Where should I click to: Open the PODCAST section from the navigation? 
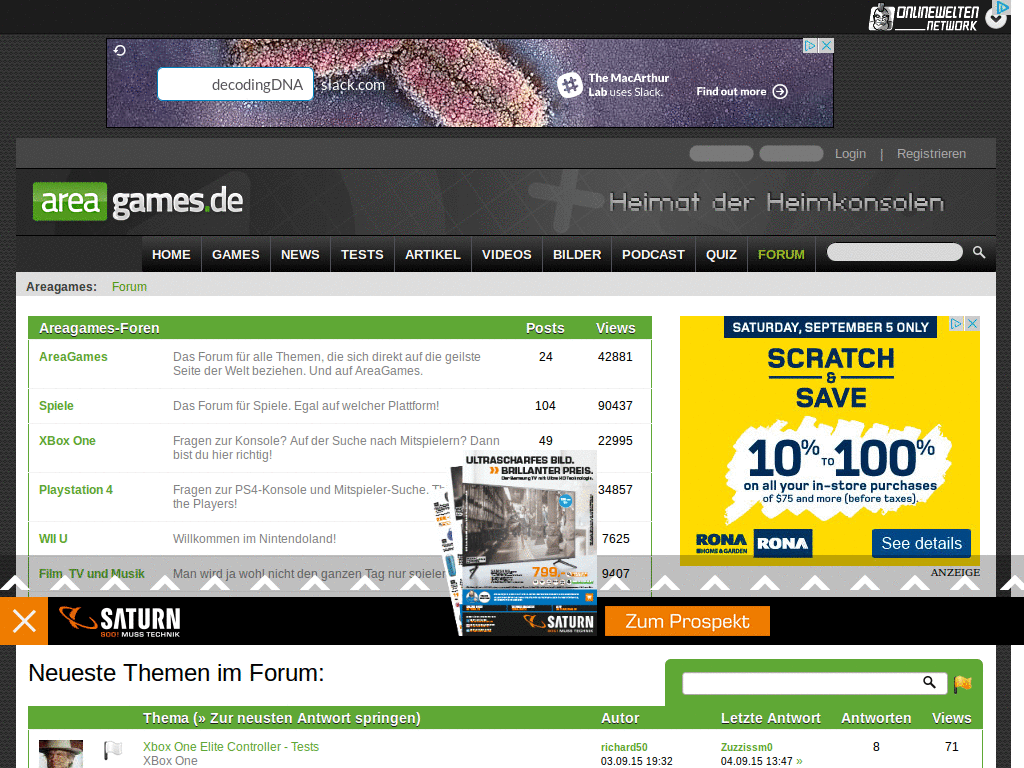click(x=652, y=254)
